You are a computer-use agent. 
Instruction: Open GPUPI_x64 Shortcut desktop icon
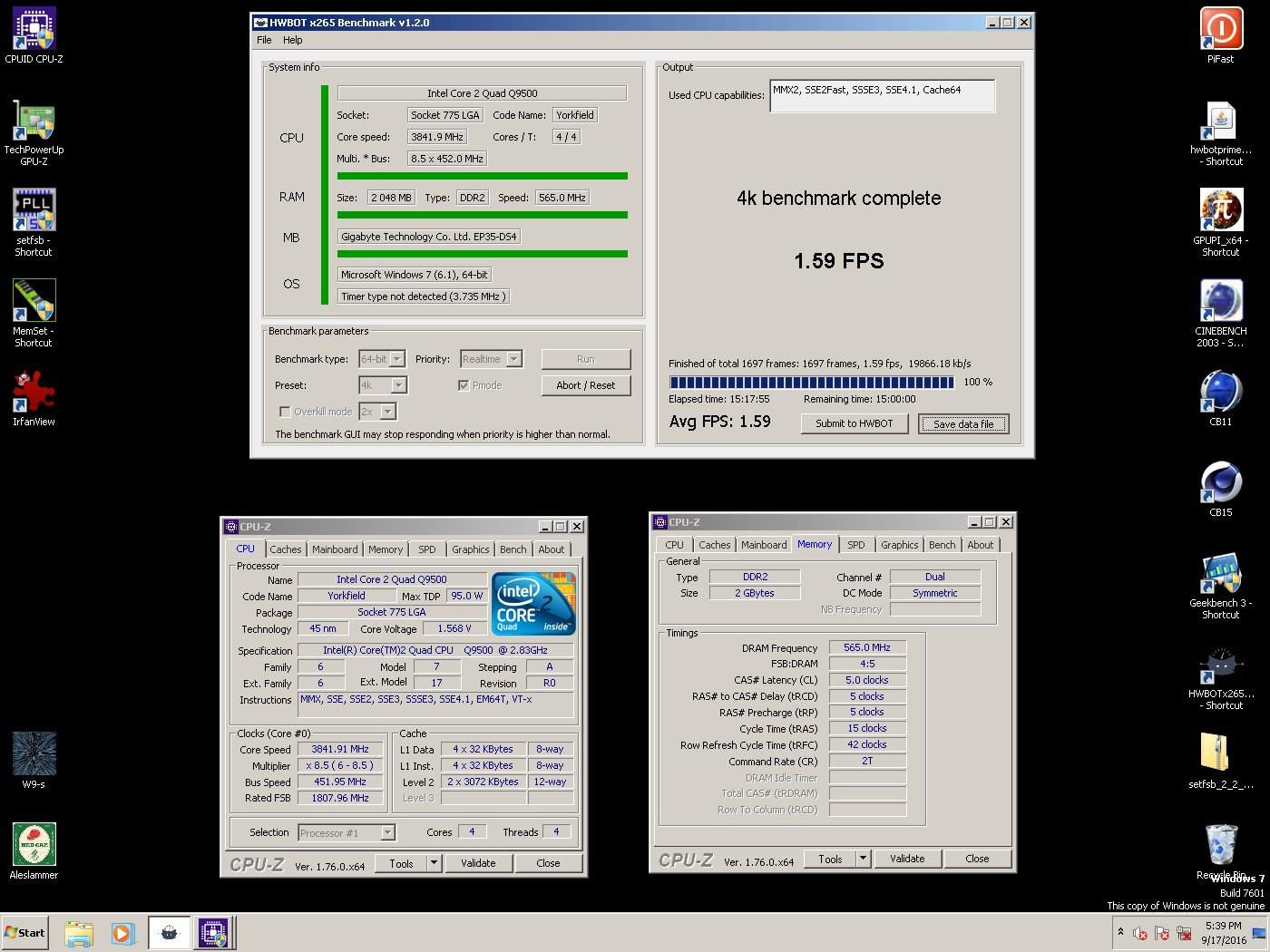(1221, 223)
